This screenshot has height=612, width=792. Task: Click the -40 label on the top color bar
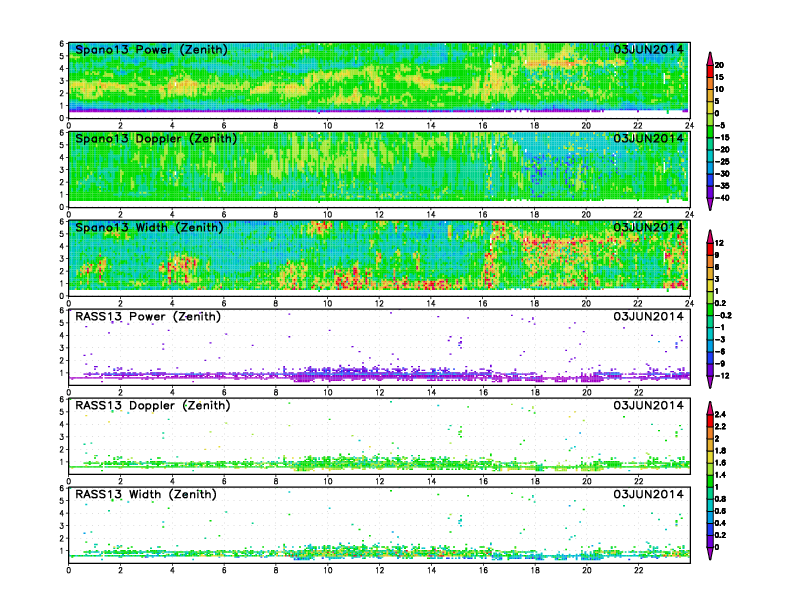[722, 198]
